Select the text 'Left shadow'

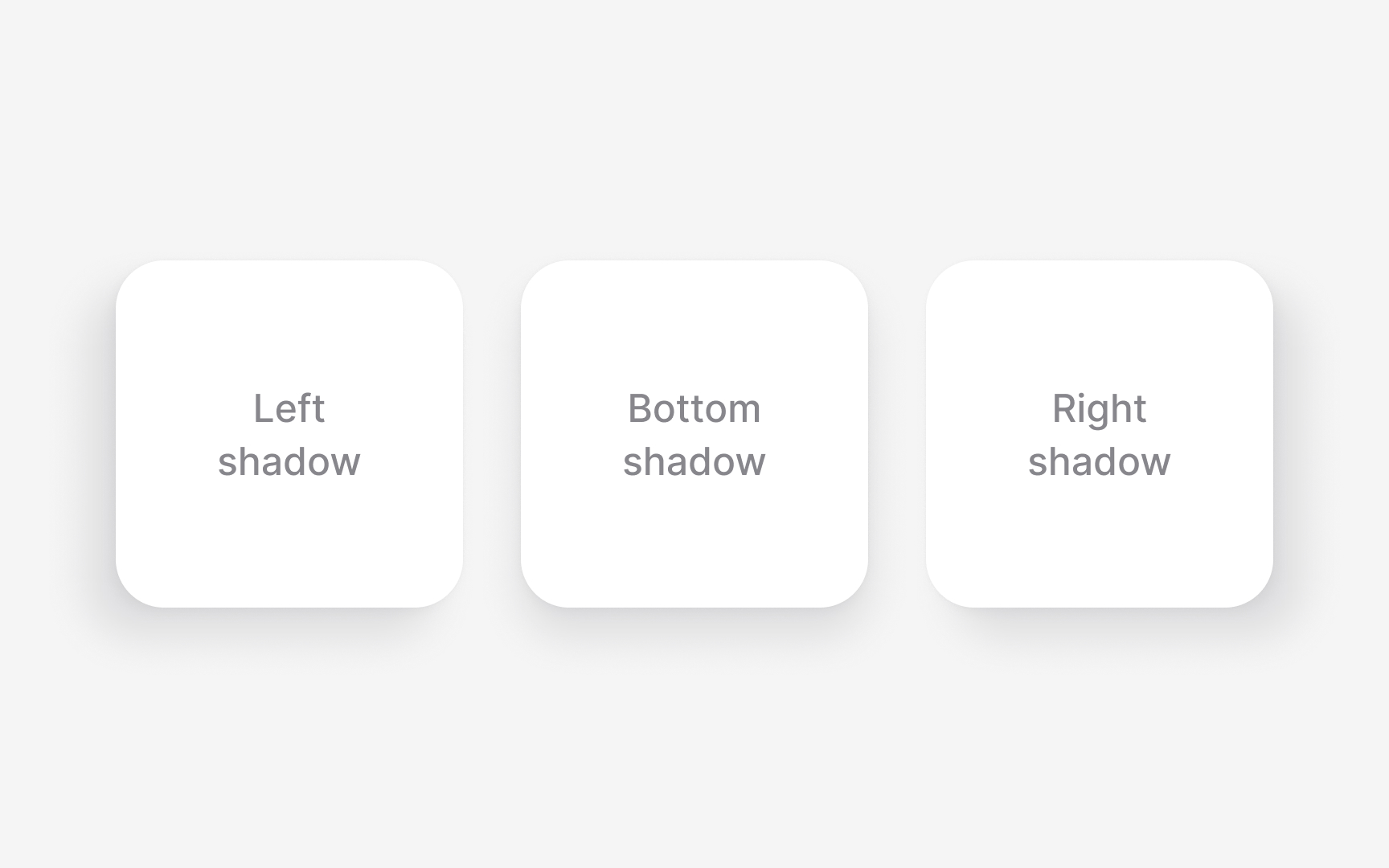coord(289,434)
